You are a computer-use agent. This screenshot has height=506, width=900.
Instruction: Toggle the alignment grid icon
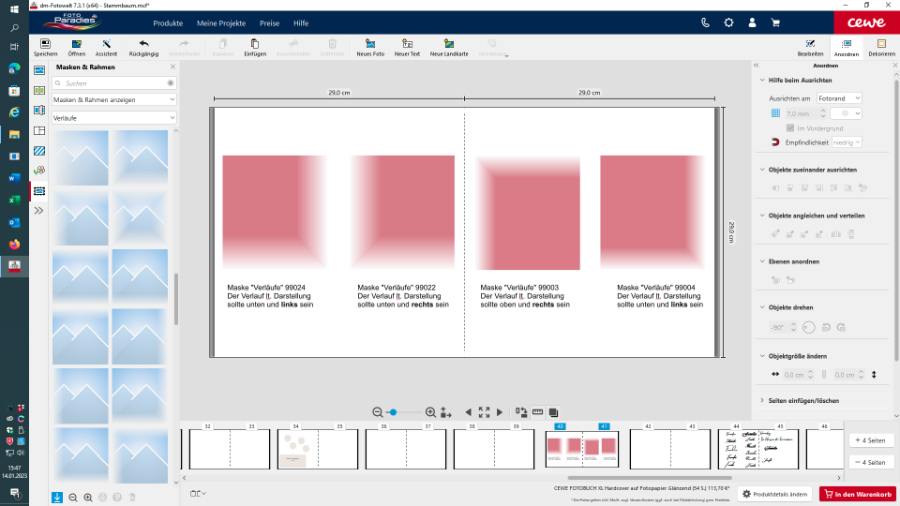(x=775, y=114)
